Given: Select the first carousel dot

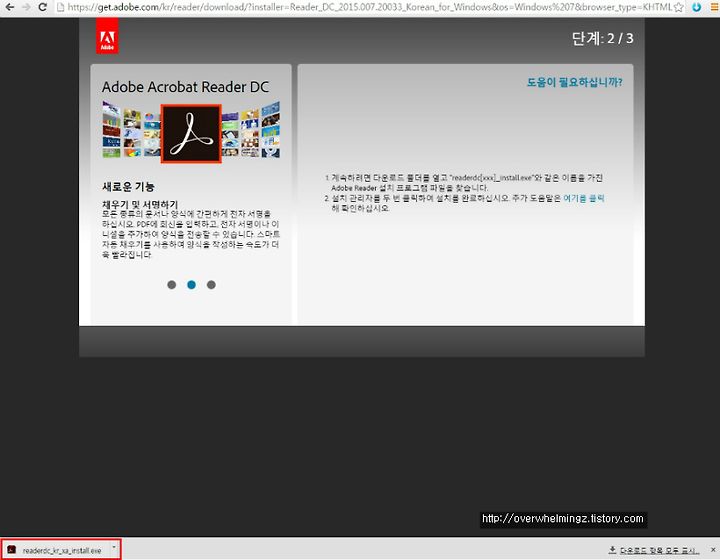Looking at the screenshot, I should [172, 285].
